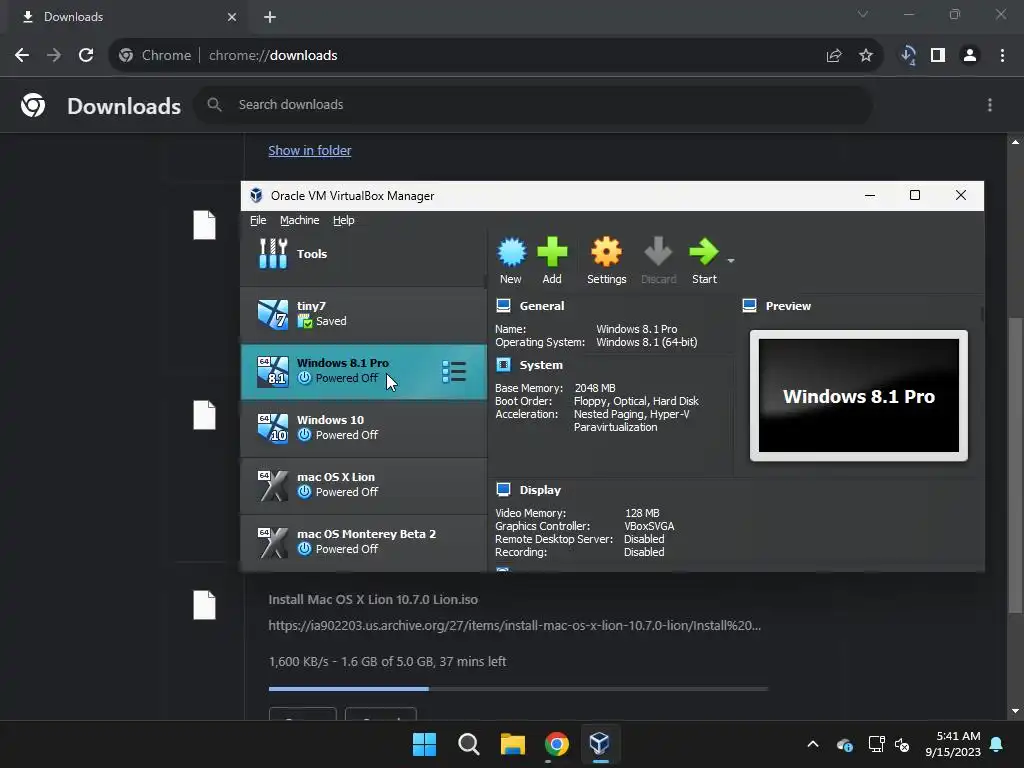The width and height of the screenshot is (1024, 768).
Task: Click the VirtualBox taskbar icon
Action: [x=600, y=744]
